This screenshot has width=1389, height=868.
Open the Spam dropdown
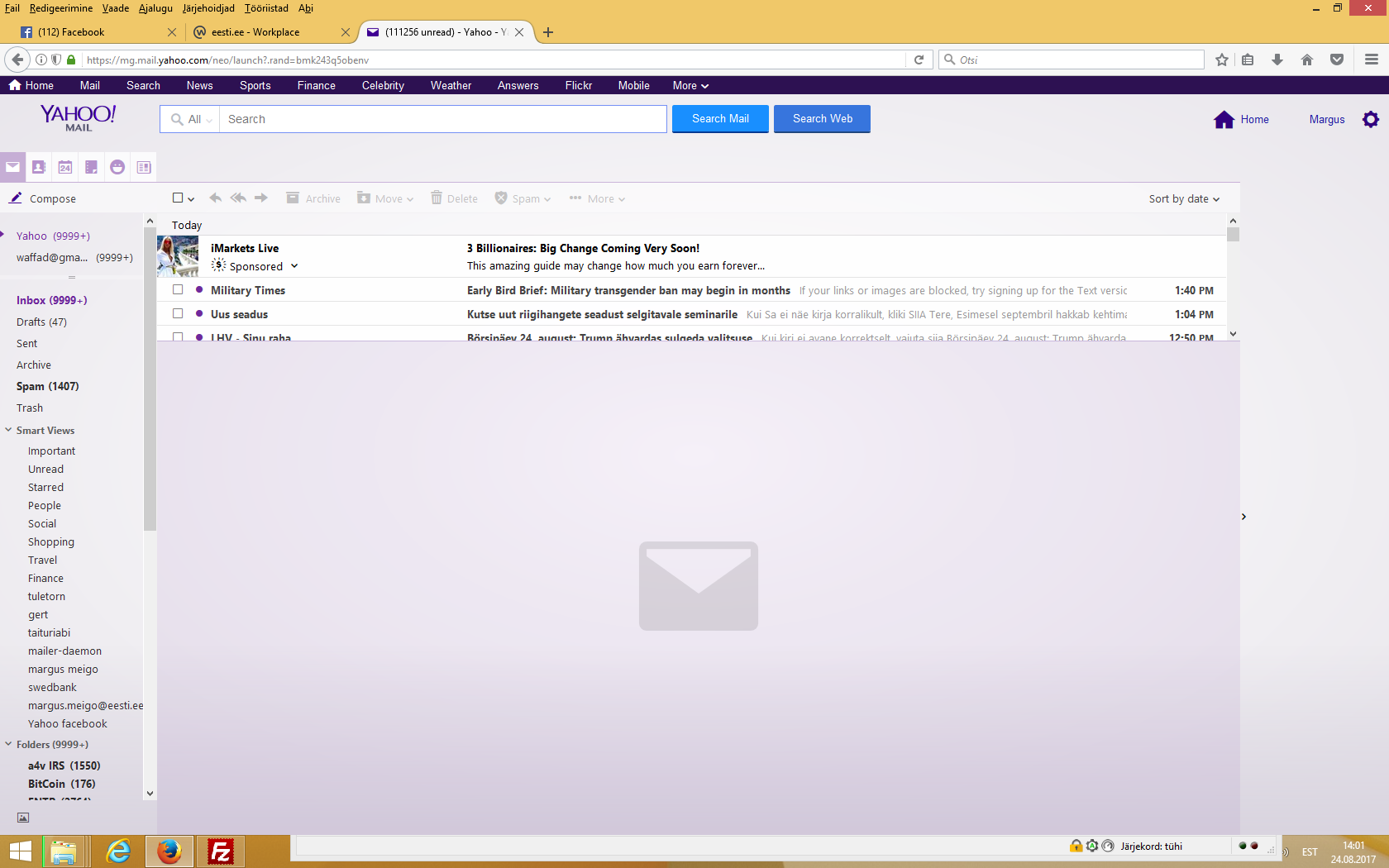tap(523, 198)
